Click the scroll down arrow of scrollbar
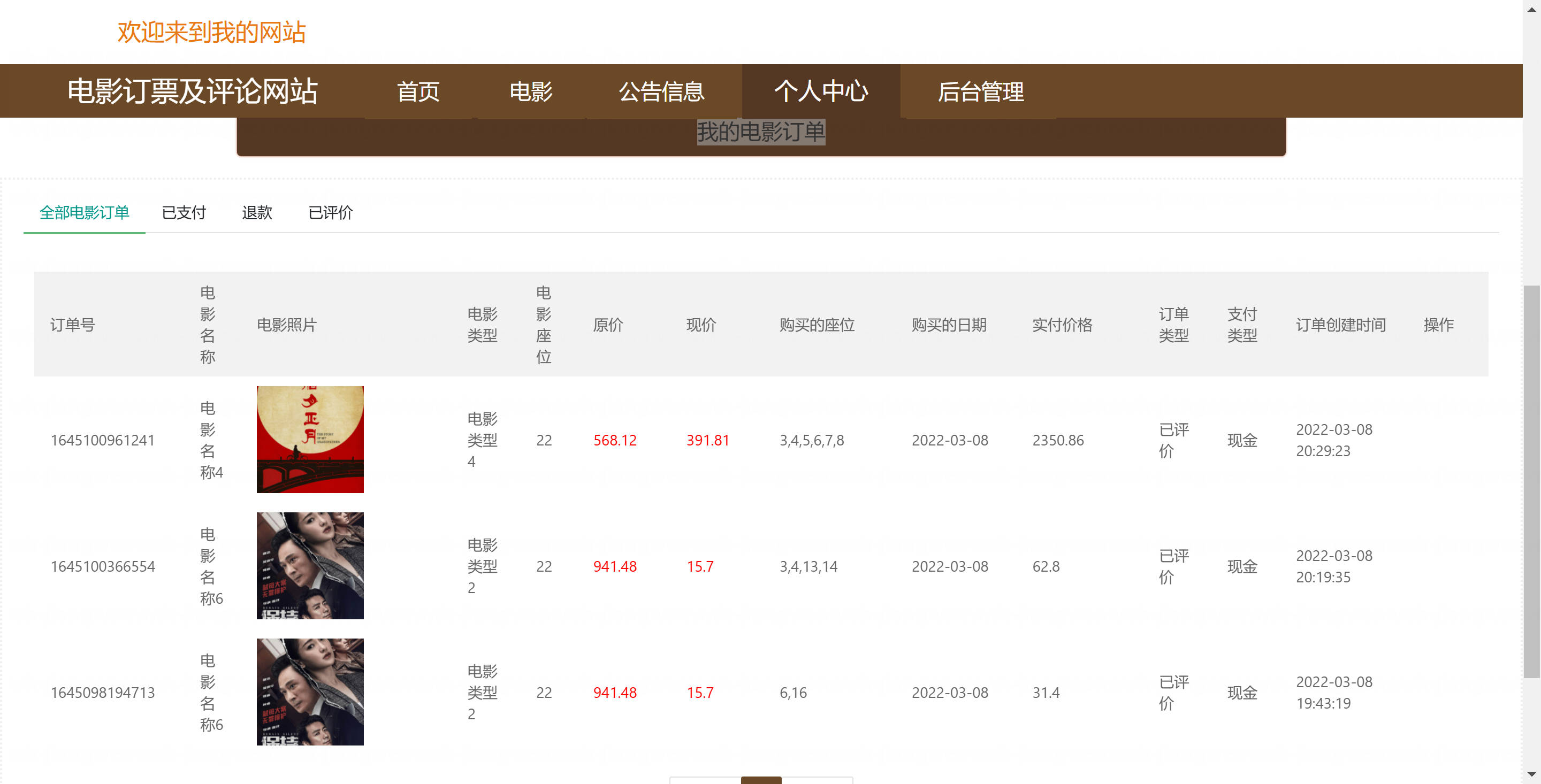The height and width of the screenshot is (784, 1541). pos(1531,775)
